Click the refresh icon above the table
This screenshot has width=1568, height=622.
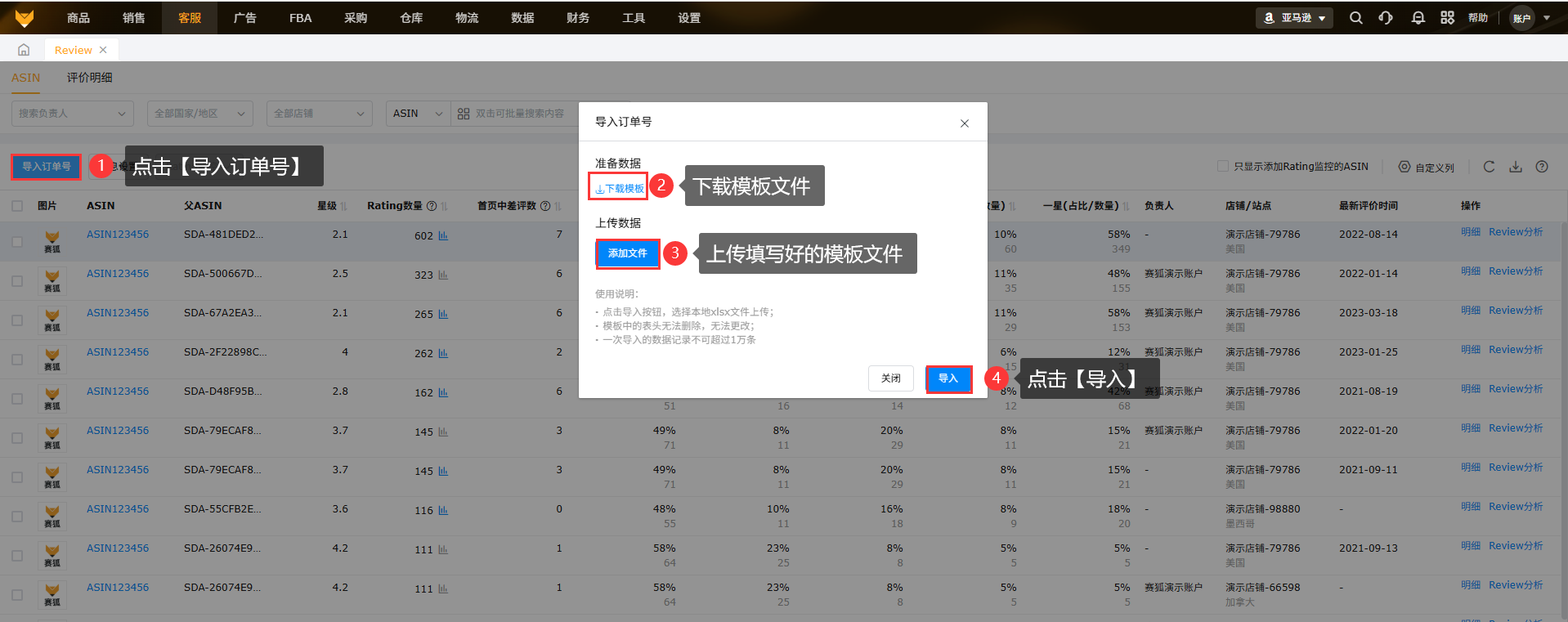(x=1489, y=167)
